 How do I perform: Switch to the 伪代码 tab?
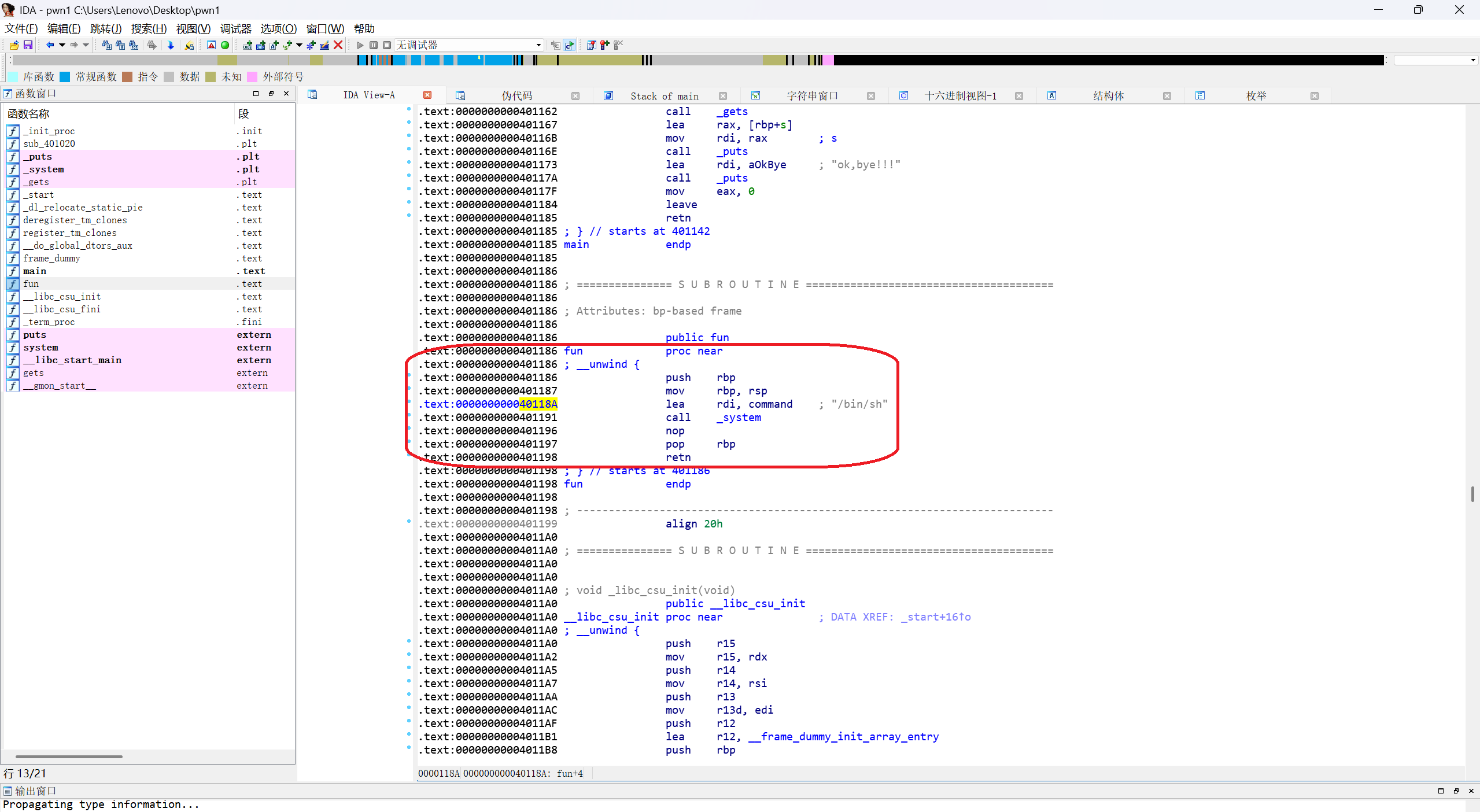click(x=516, y=95)
